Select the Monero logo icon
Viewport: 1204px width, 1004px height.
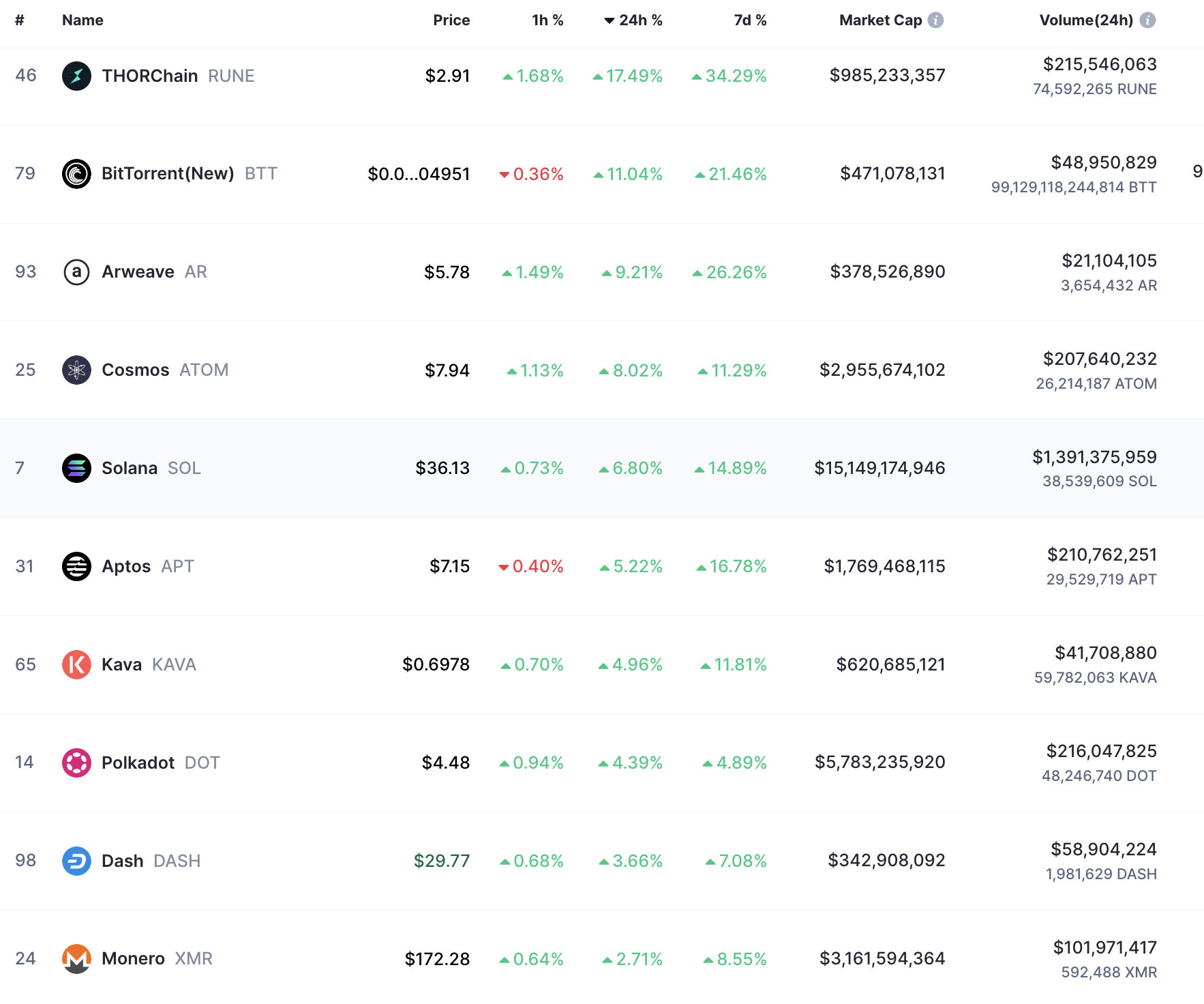coord(76,959)
